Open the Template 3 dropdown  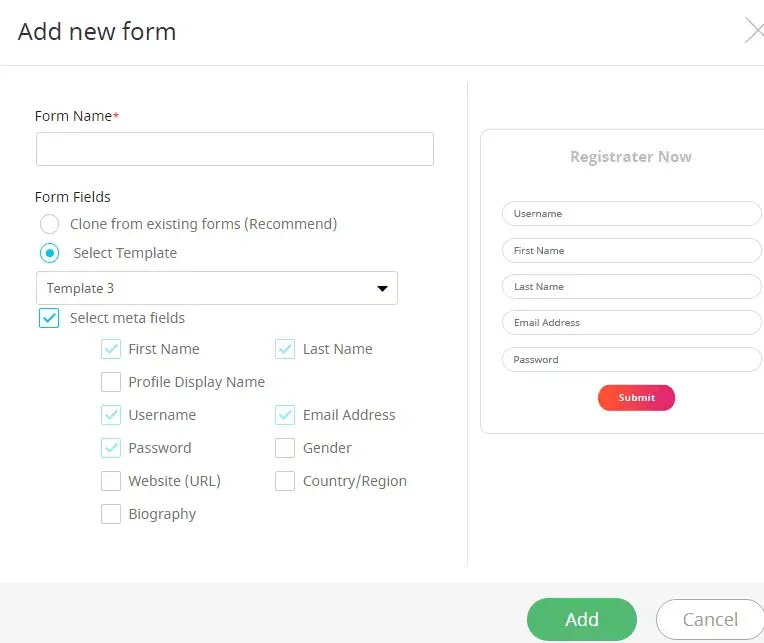(217, 288)
